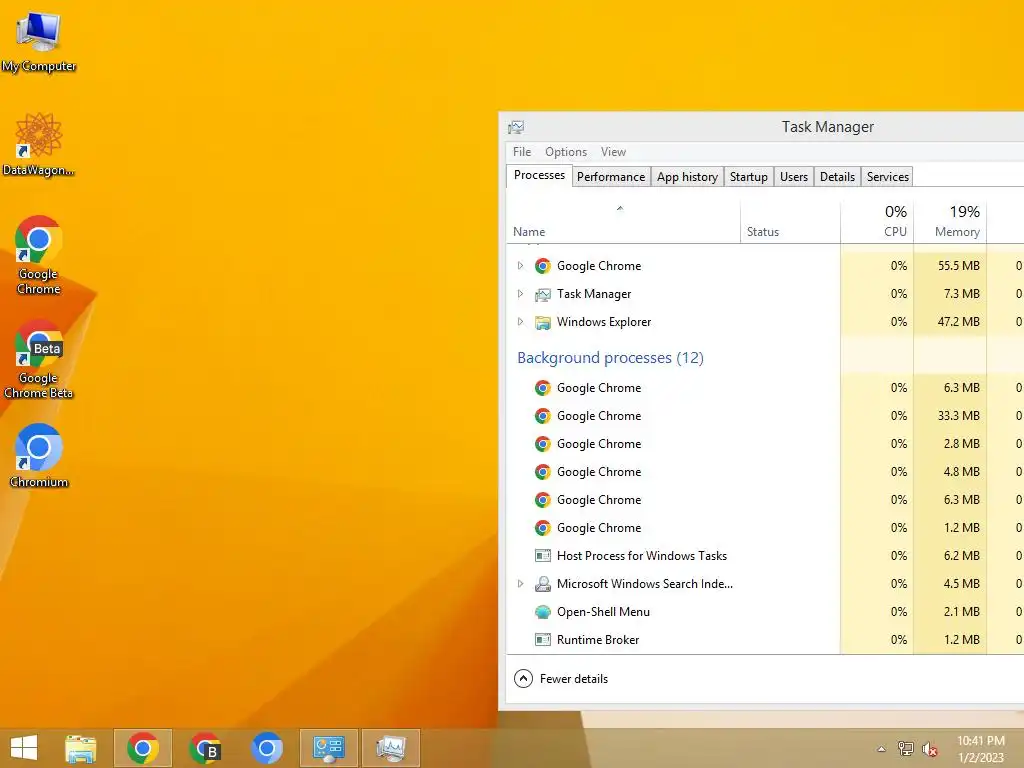Click the 7.3 MB memory value
The width and height of the screenshot is (1024, 768).
(x=961, y=294)
